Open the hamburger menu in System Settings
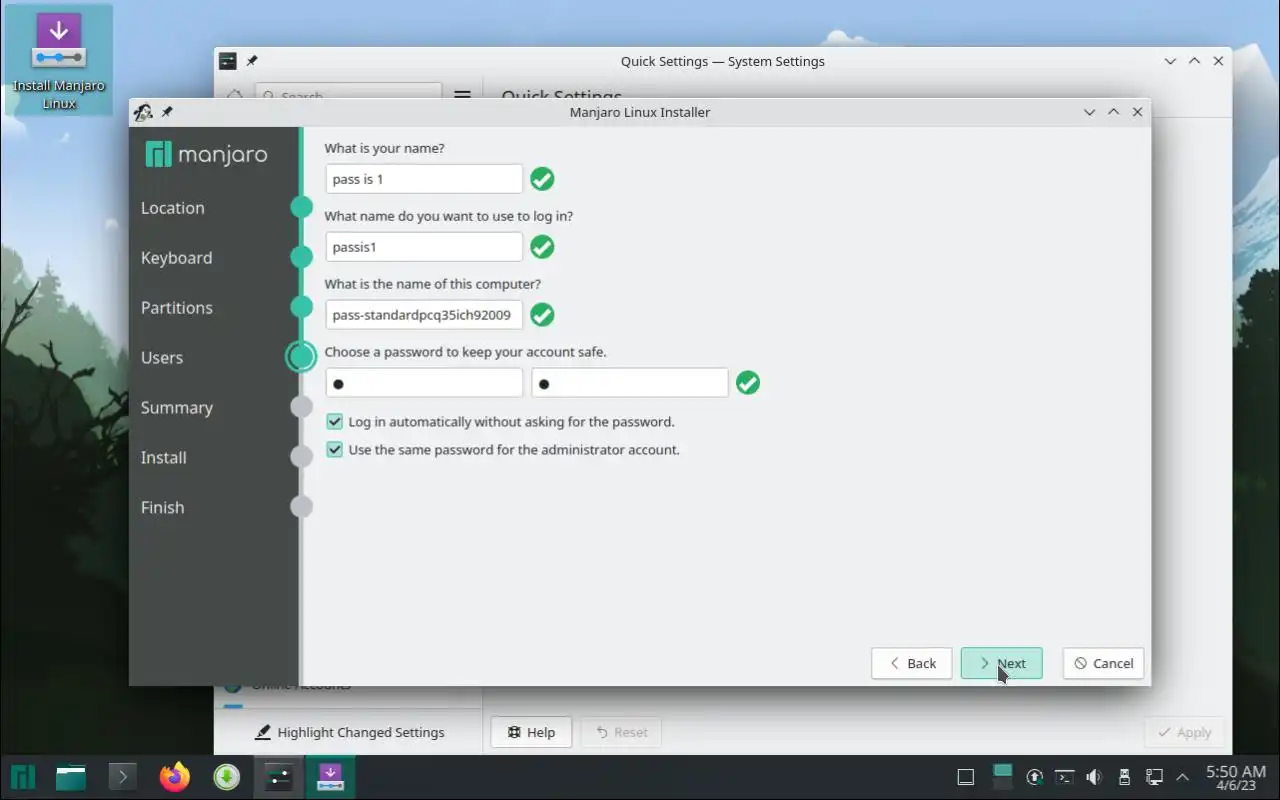 tap(462, 96)
